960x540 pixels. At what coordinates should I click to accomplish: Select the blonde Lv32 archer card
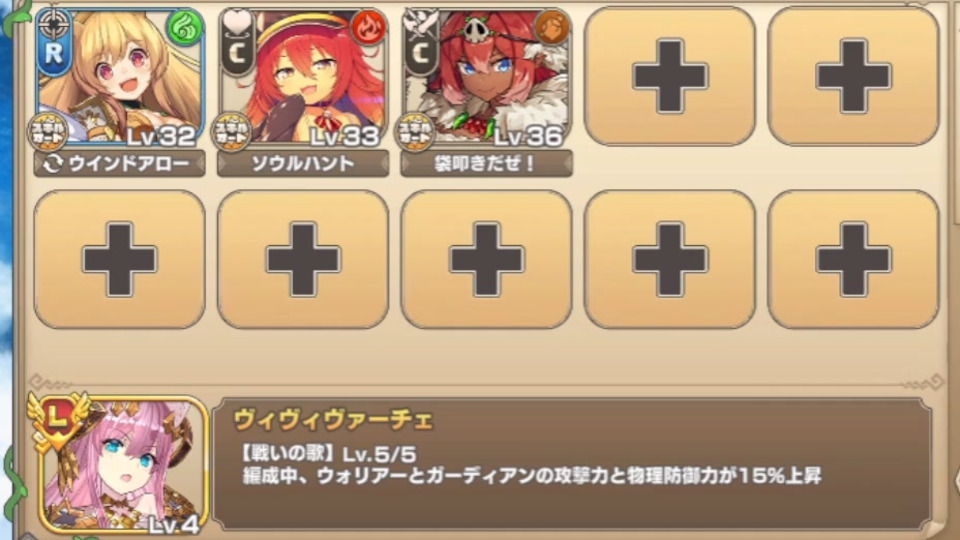(119, 77)
